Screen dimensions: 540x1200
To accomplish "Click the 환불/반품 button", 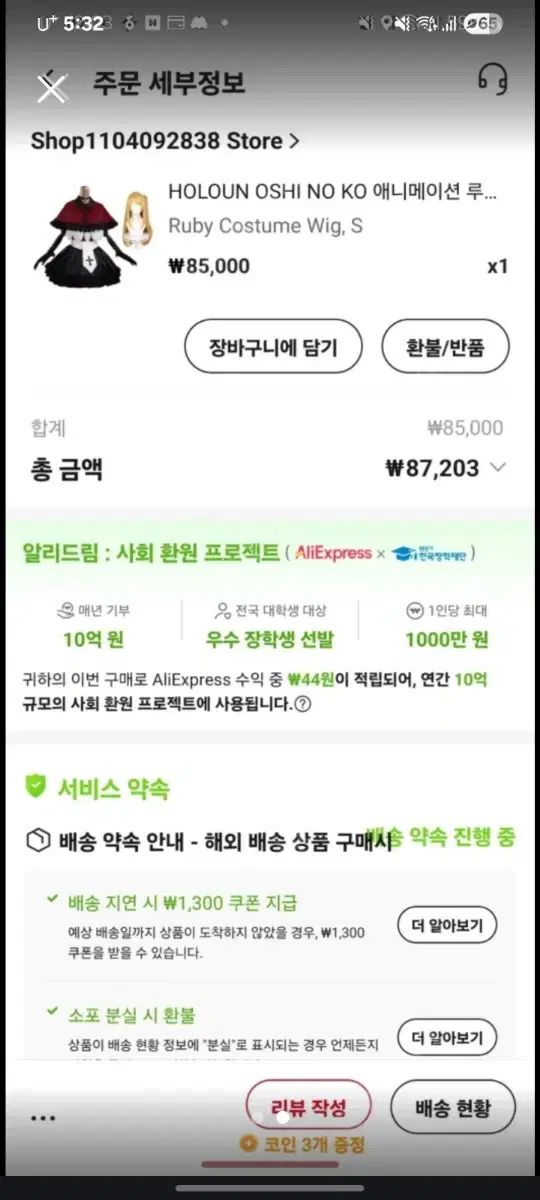I will click(445, 347).
